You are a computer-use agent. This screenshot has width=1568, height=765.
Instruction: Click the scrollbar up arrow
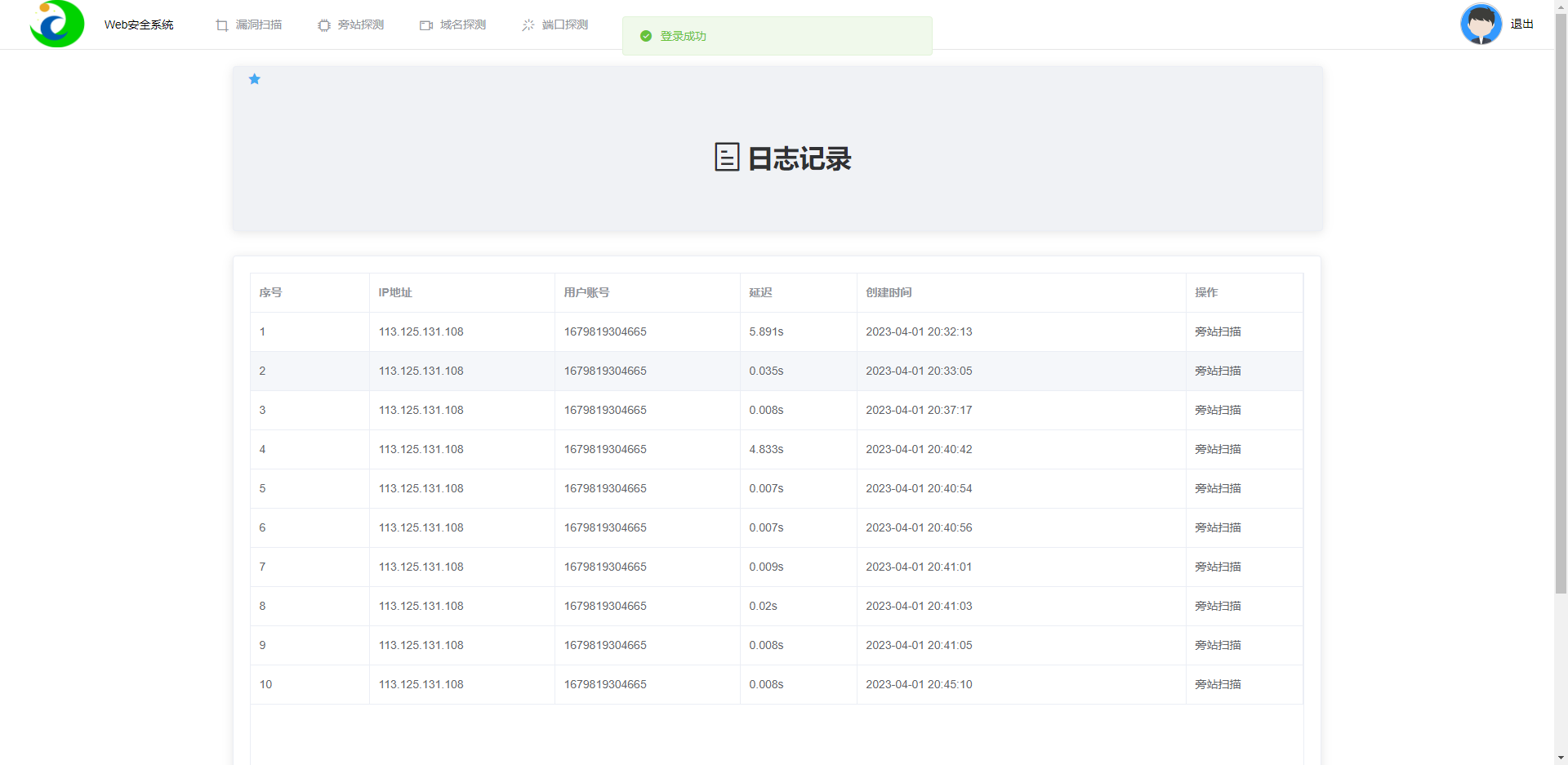point(1561,6)
